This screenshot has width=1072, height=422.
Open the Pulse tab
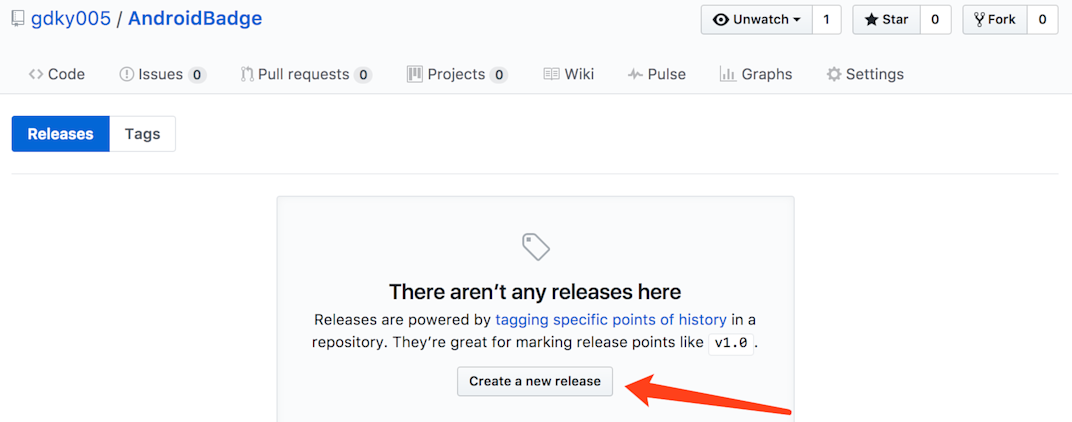coord(657,74)
